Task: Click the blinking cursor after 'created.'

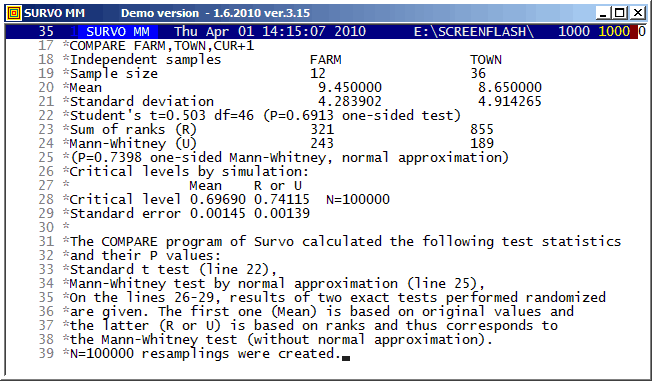Action: [x=346, y=357]
